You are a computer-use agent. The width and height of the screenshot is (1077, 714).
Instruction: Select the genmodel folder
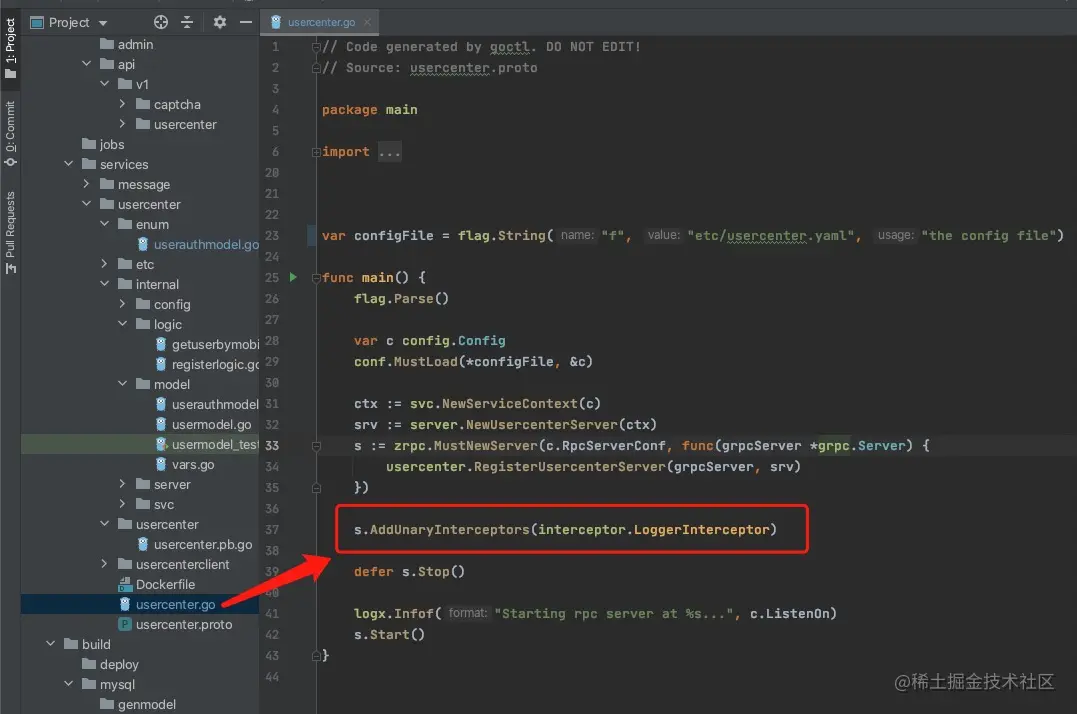click(137, 704)
